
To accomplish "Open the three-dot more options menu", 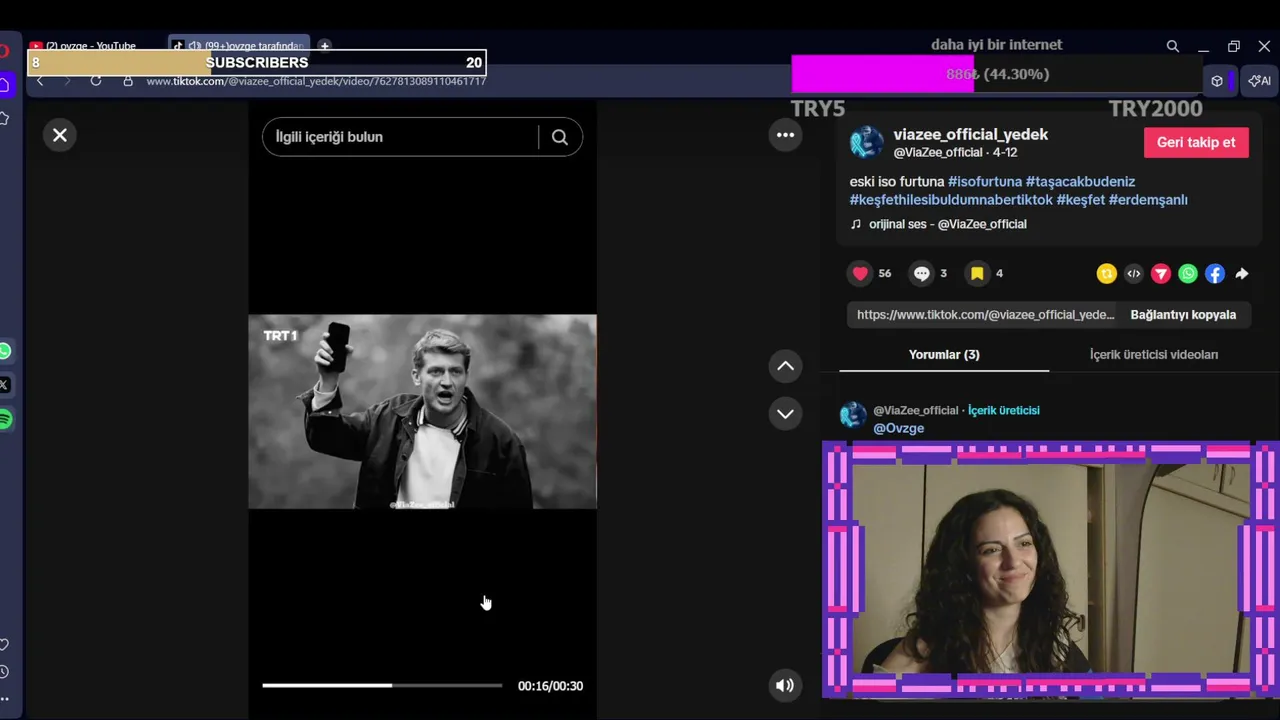I will 786,135.
